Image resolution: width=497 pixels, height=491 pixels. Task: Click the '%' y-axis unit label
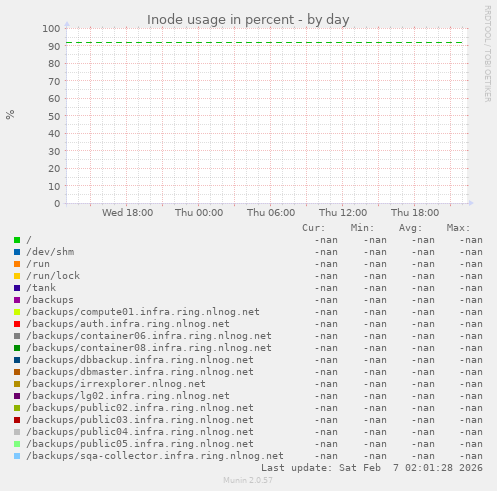pyautogui.click(x=10, y=114)
